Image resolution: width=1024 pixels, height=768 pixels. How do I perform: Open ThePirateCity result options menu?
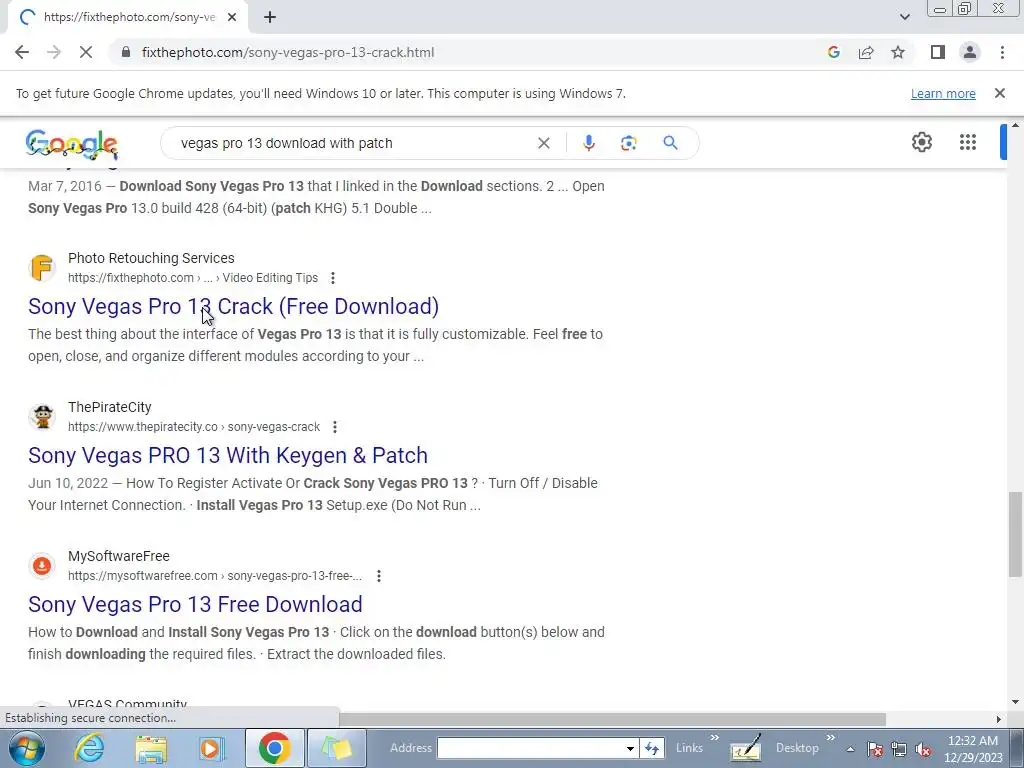pos(335,427)
